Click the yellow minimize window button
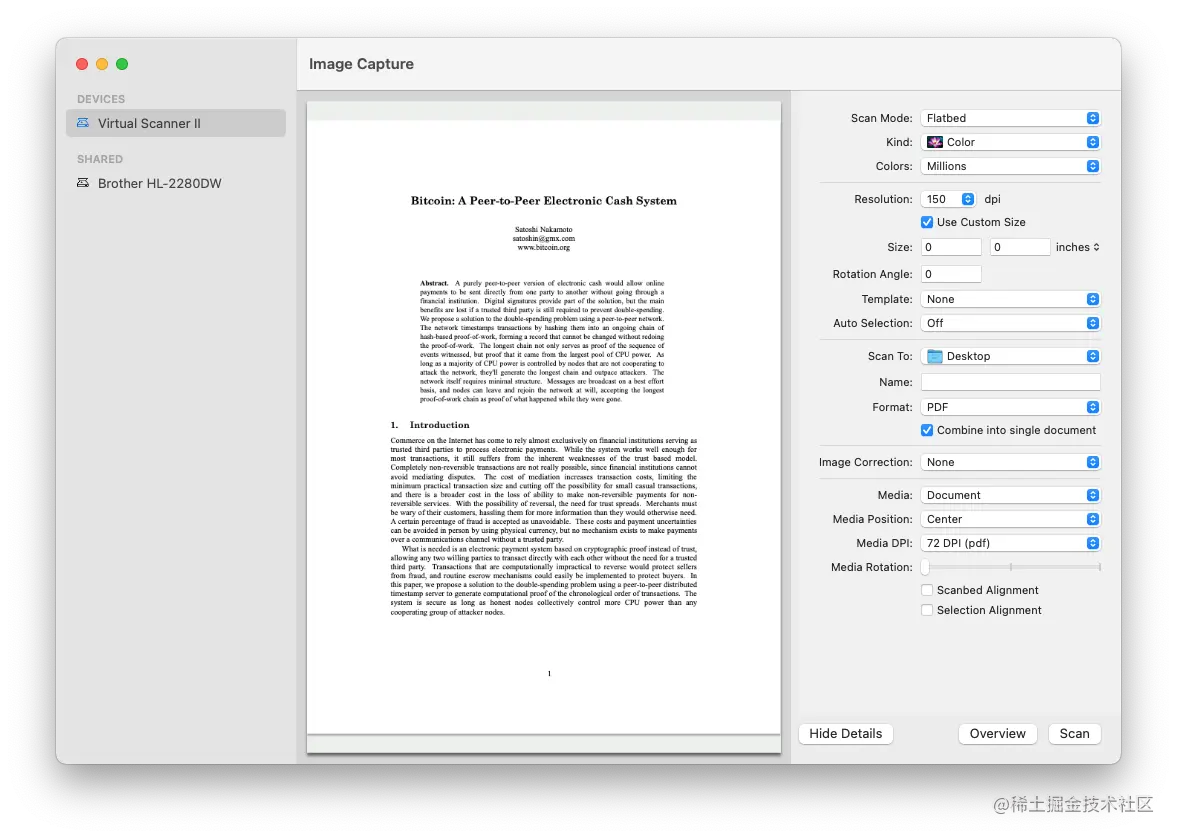This screenshot has height=838, width=1177. click(x=102, y=64)
